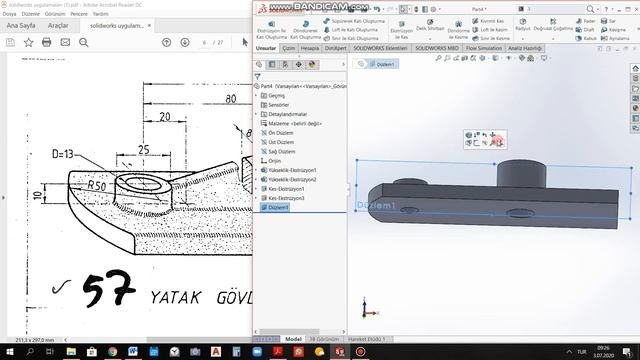Close the solidworks uygulam... PDF tab

(x=149, y=25)
